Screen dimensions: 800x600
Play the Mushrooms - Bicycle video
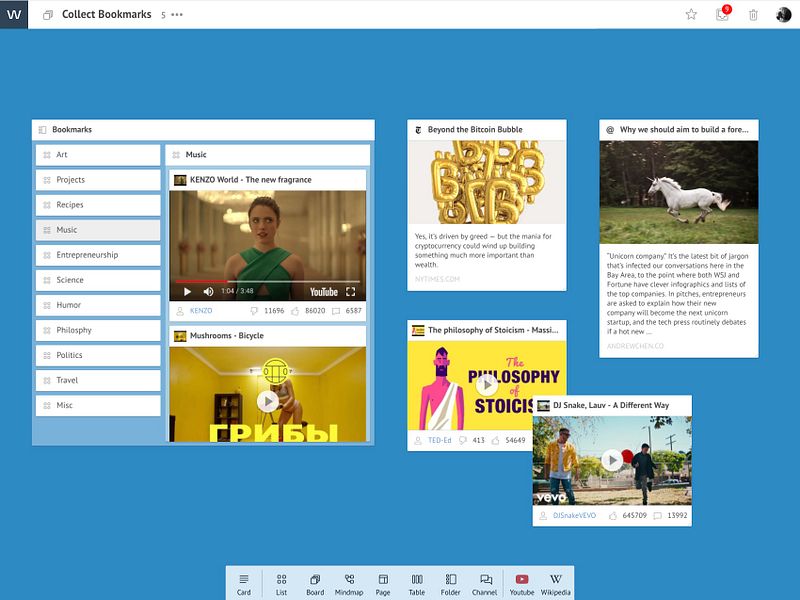pos(268,402)
